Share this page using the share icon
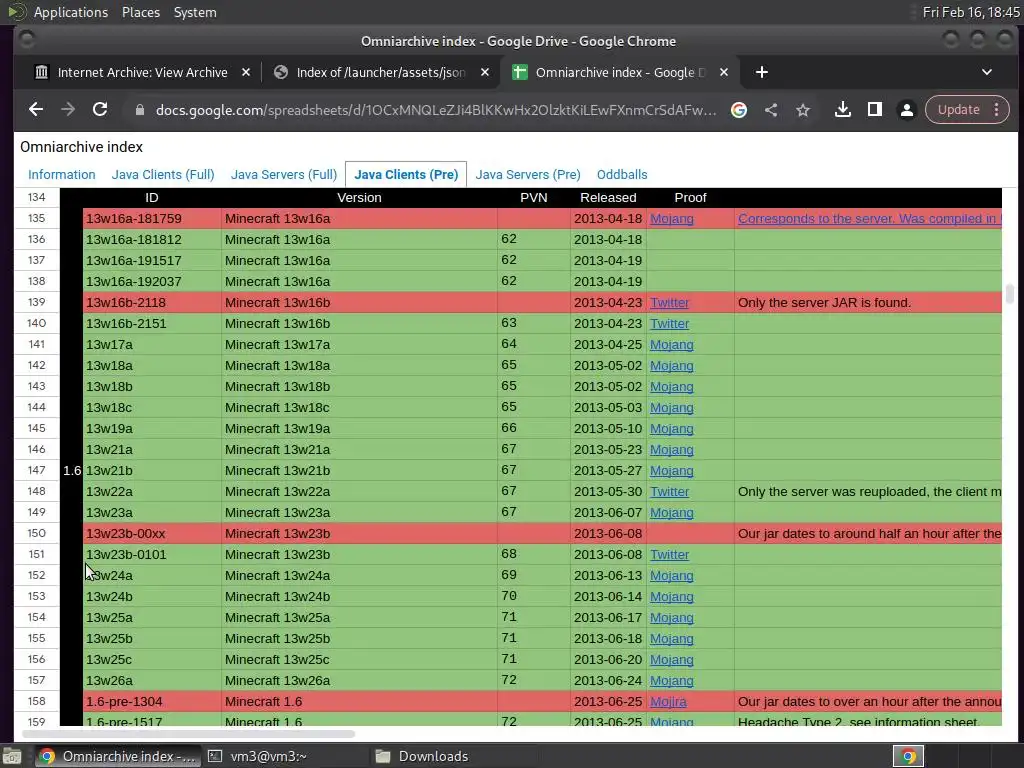This screenshot has width=1024, height=768. (771, 110)
